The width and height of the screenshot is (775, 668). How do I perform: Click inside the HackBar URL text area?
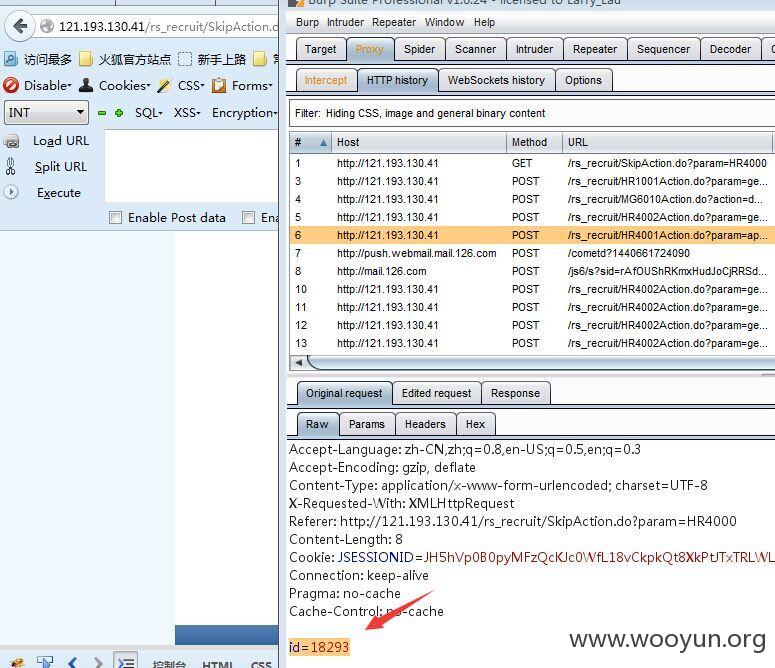point(191,166)
